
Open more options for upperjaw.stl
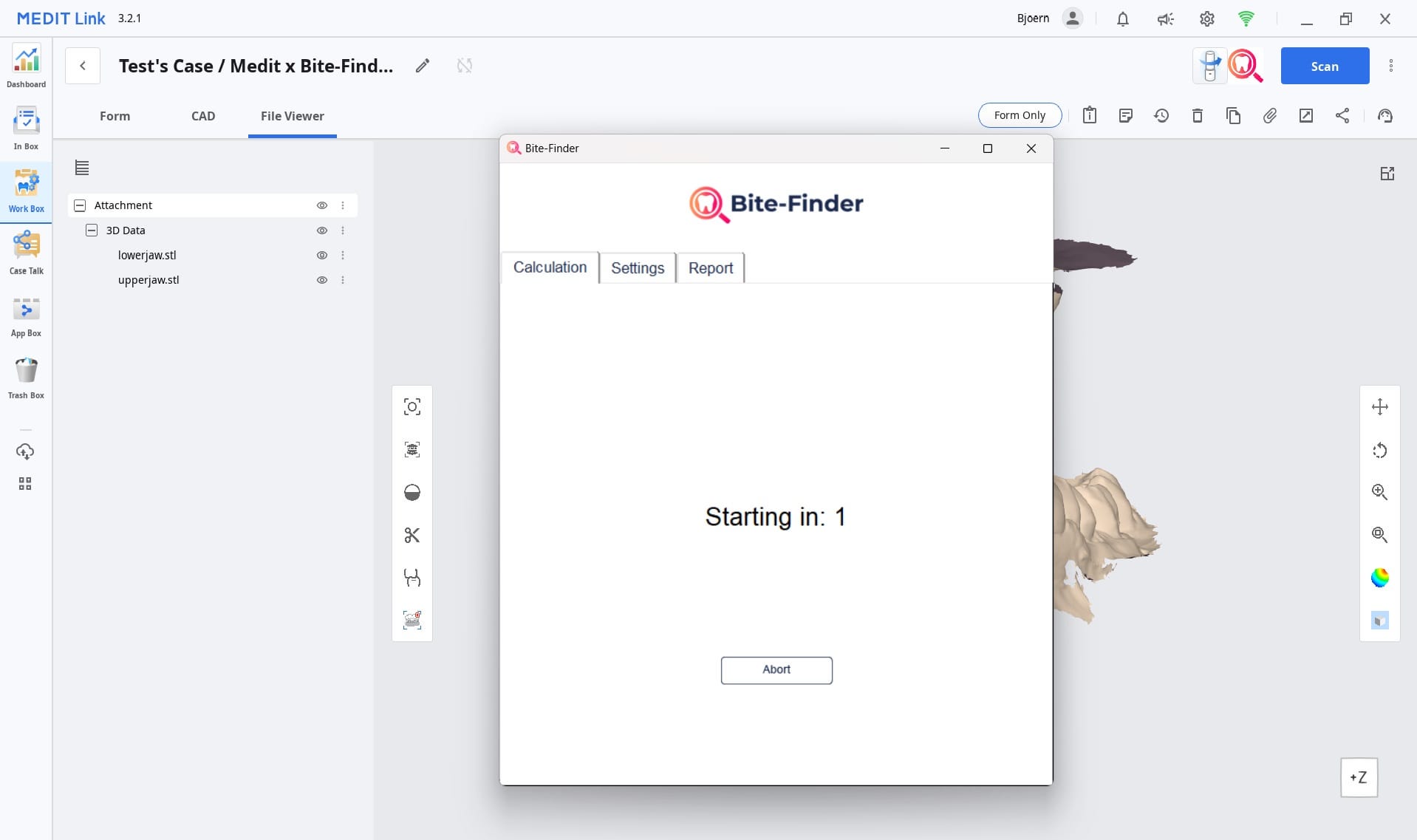pos(343,280)
